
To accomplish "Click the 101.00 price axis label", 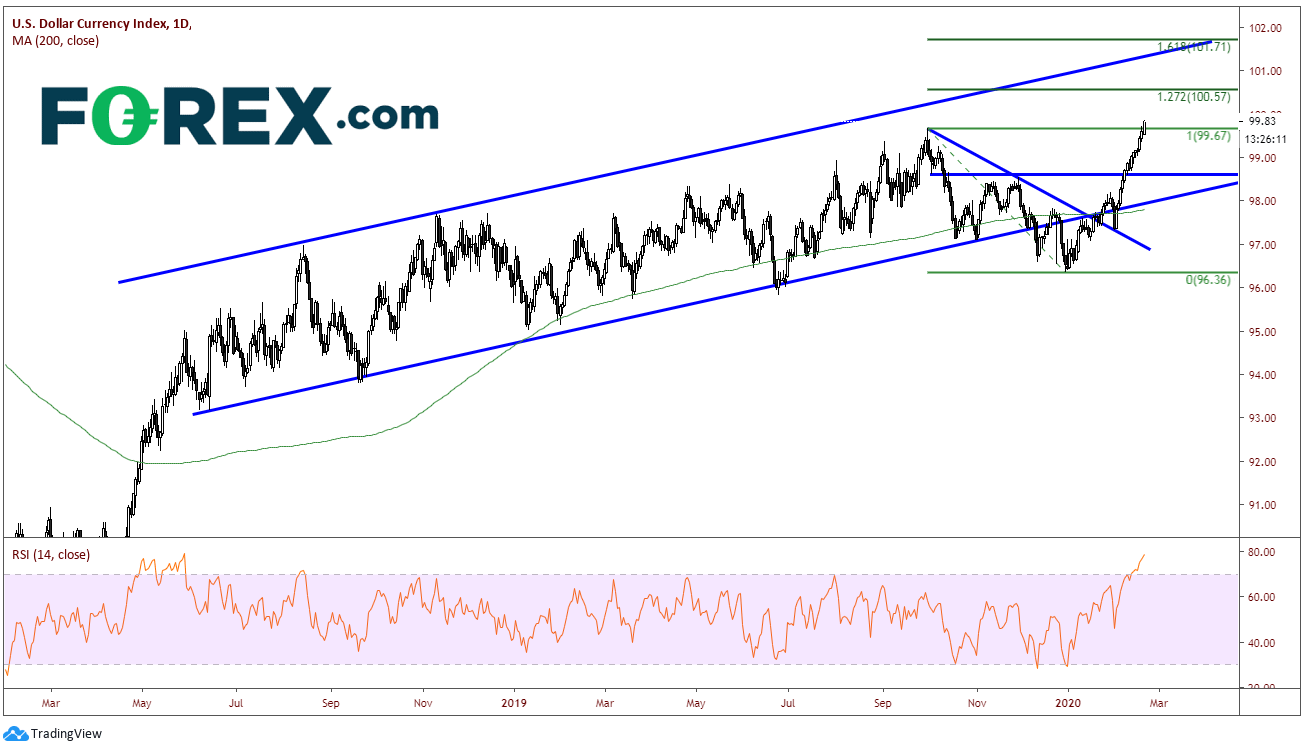I will click(x=1263, y=71).
